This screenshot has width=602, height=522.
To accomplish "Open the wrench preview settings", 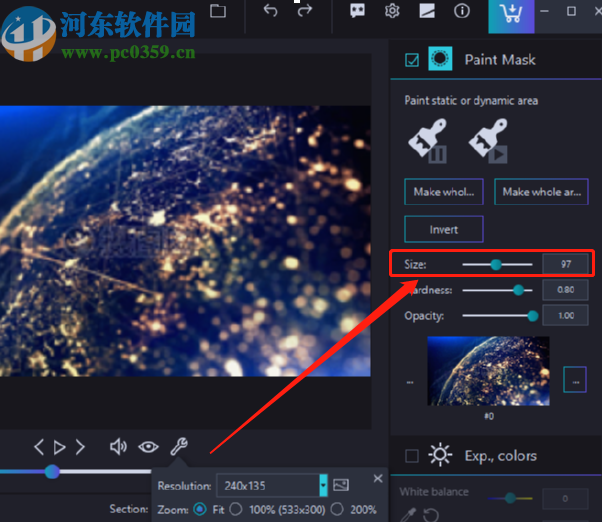I will 179,446.
